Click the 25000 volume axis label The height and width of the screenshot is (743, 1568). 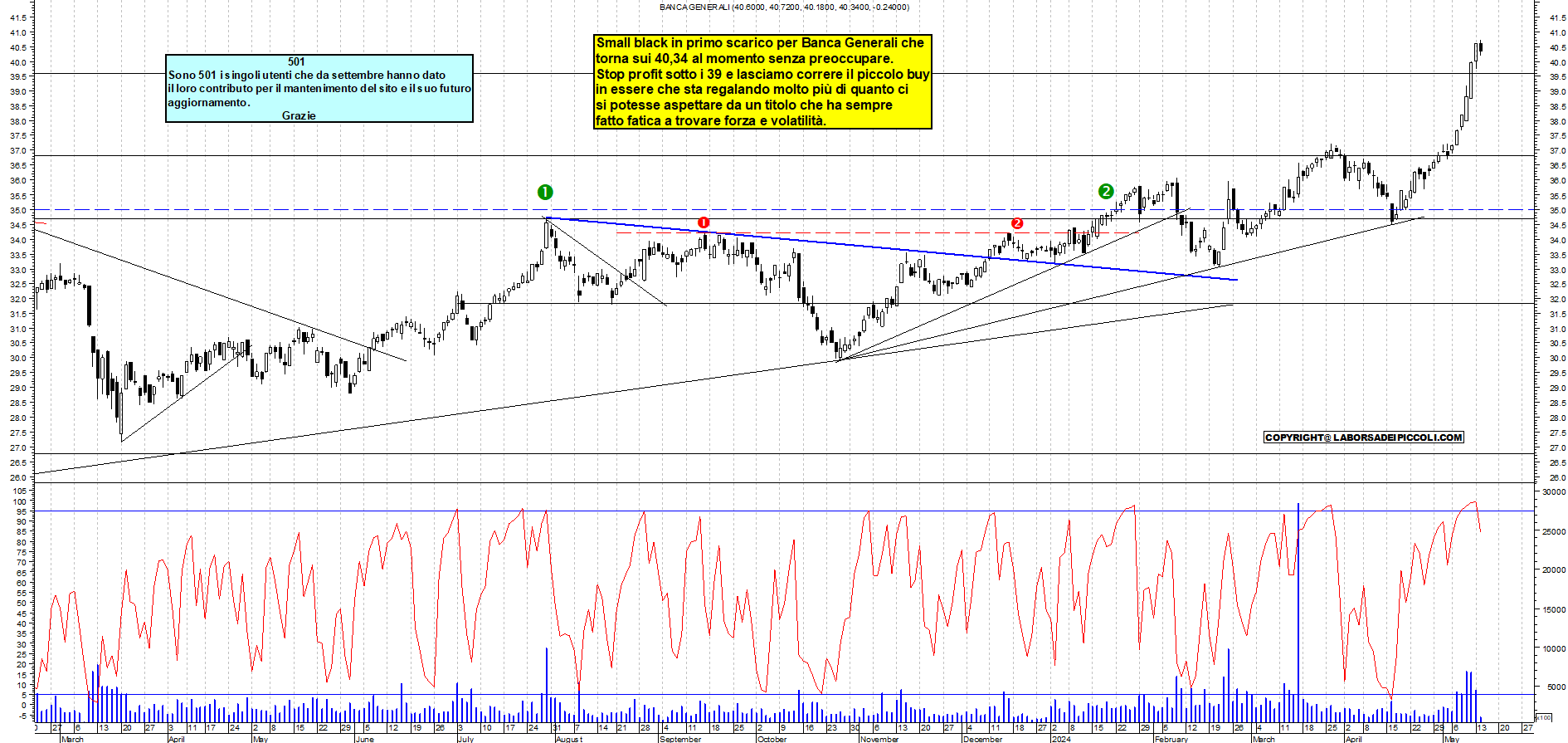(x=1554, y=531)
